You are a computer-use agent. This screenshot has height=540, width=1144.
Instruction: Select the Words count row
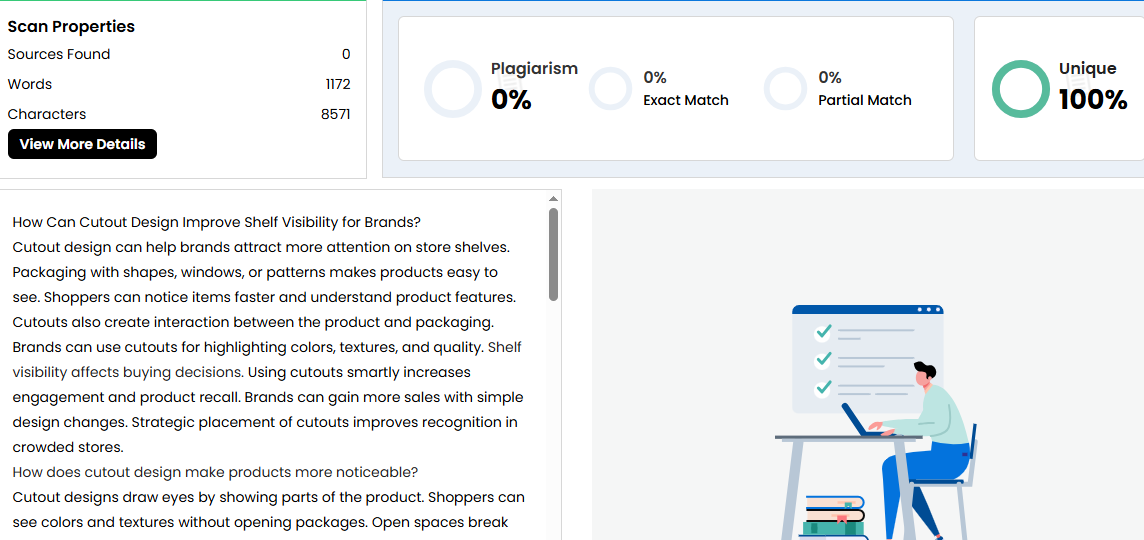click(x=179, y=84)
